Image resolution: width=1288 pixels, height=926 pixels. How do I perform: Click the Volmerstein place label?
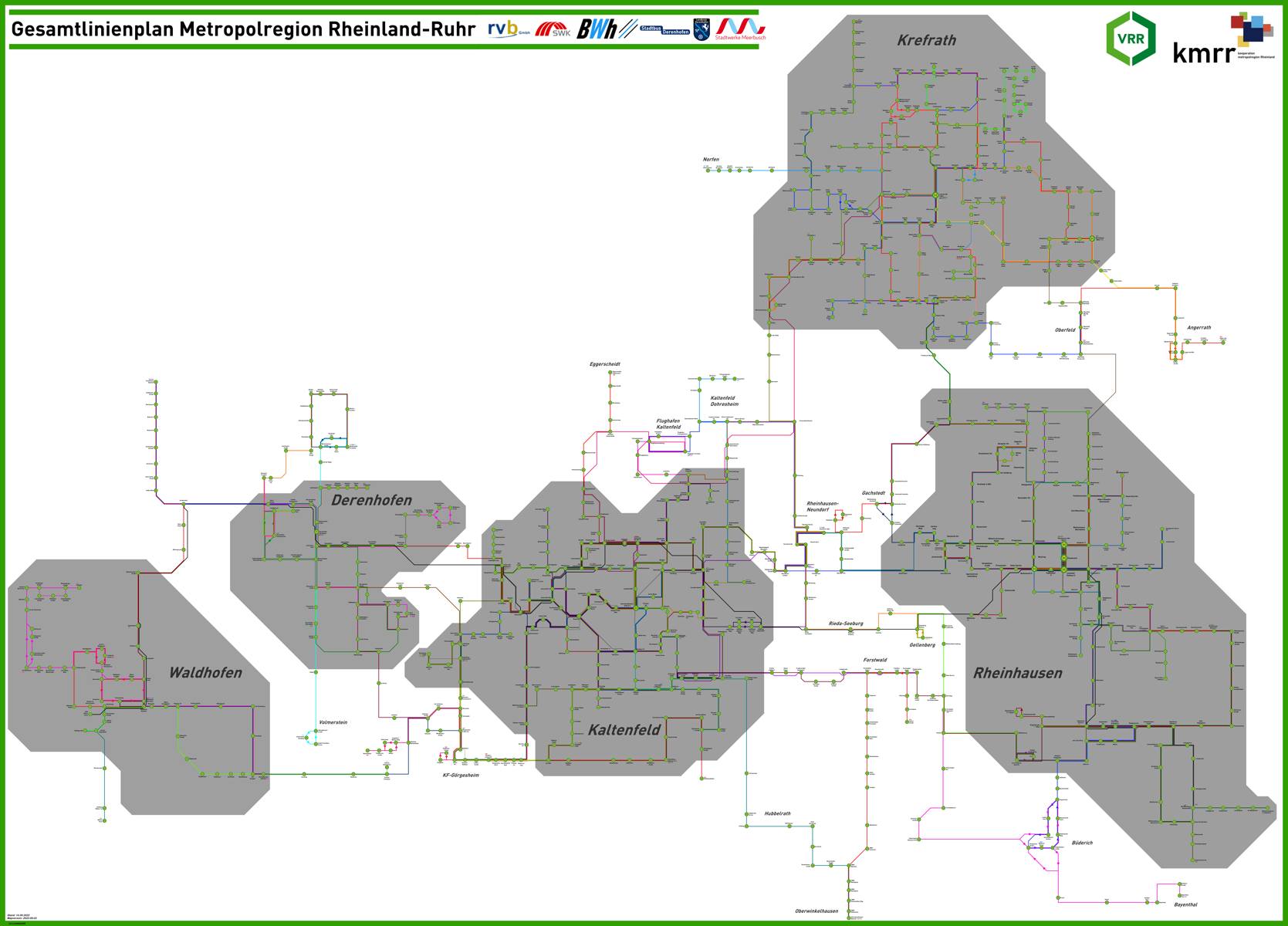tap(333, 722)
